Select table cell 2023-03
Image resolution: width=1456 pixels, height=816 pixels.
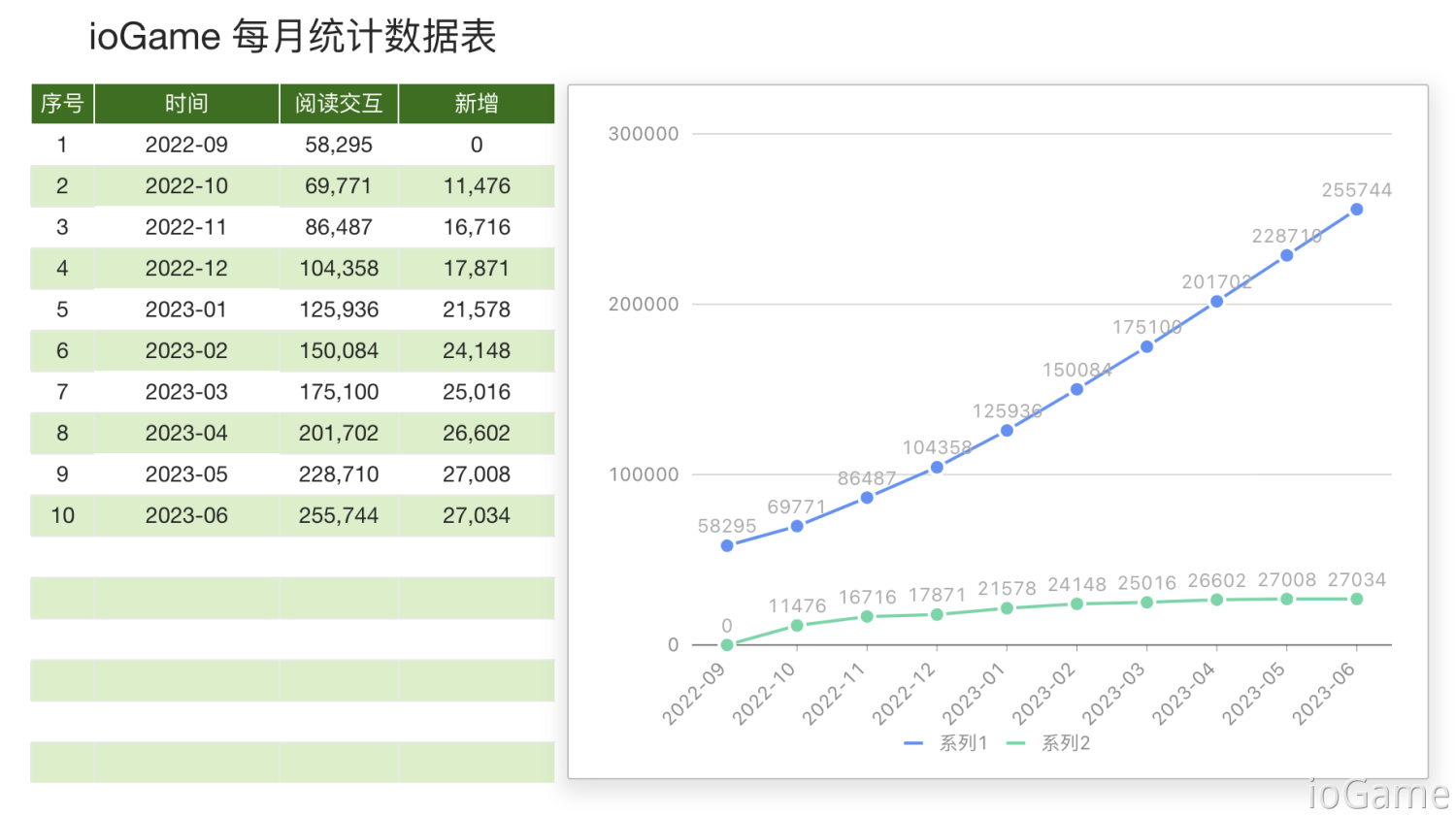tap(186, 392)
